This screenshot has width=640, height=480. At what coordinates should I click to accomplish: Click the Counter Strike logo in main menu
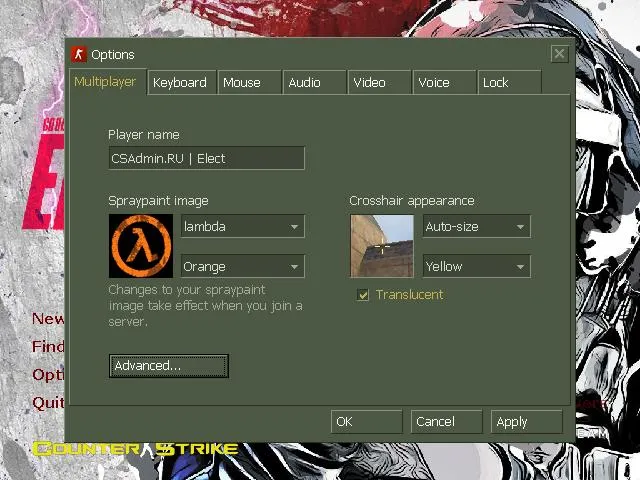click(136, 449)
